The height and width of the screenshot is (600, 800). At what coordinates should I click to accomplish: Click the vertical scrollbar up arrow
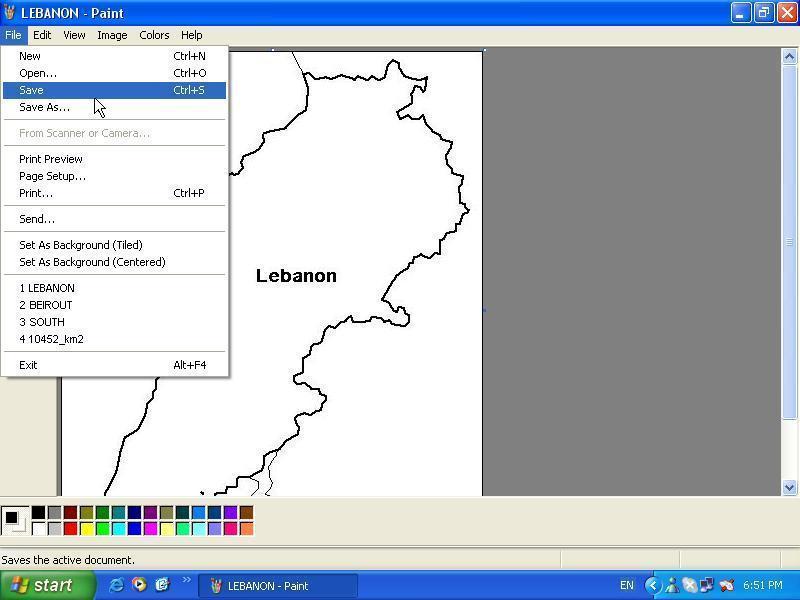pos(789,56)
